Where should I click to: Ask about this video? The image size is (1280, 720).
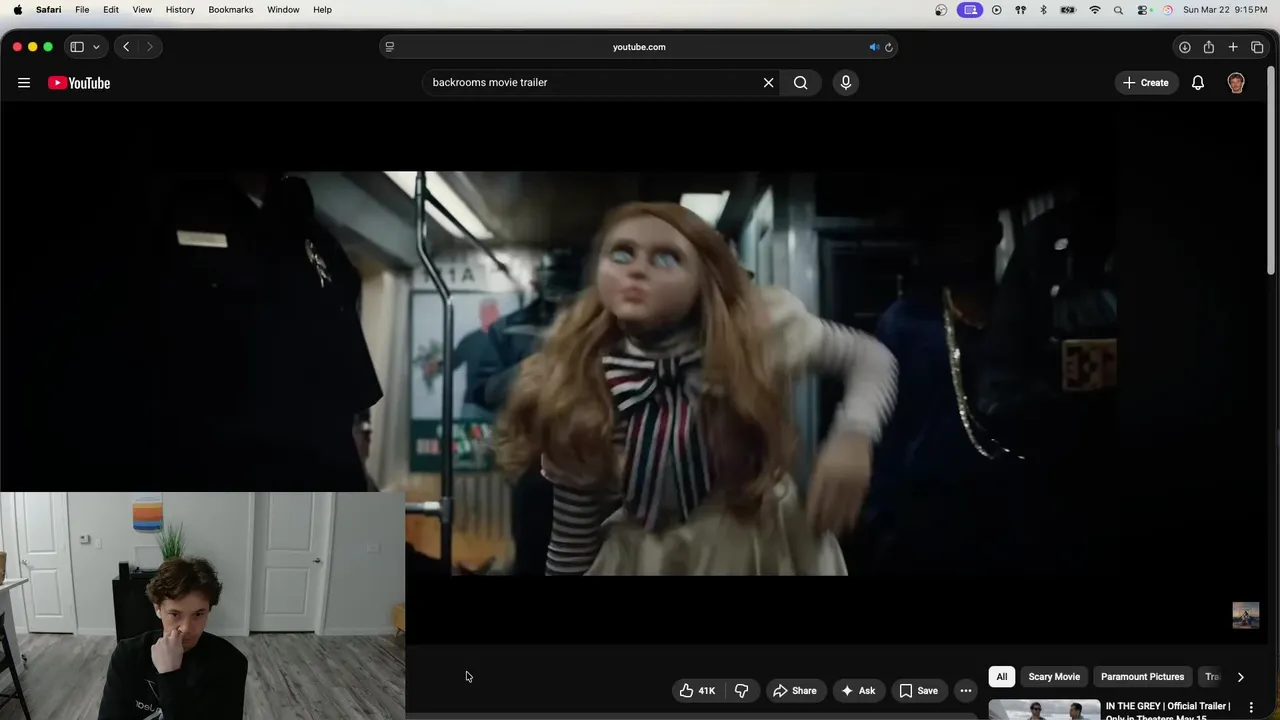point(858,691)
